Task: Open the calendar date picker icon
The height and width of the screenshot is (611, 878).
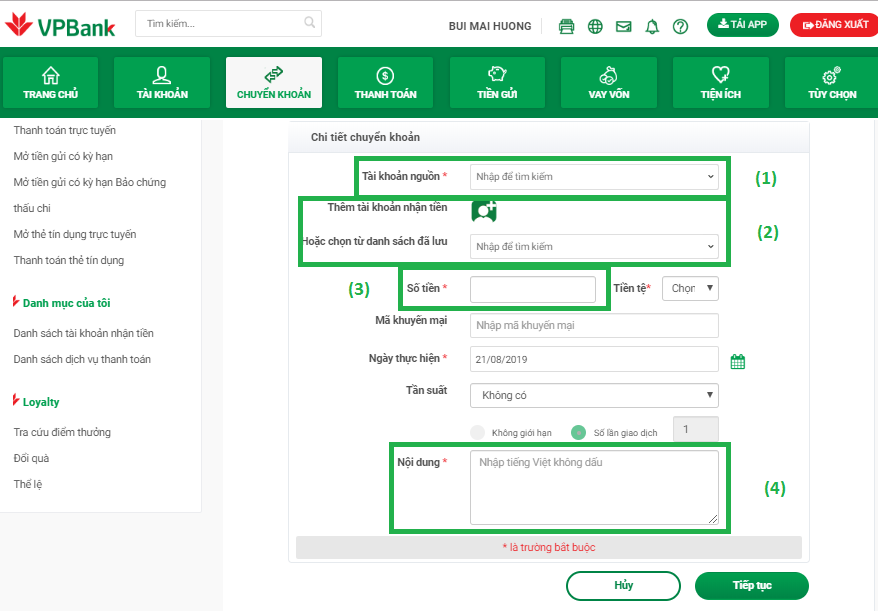Action: click(738, 362)
